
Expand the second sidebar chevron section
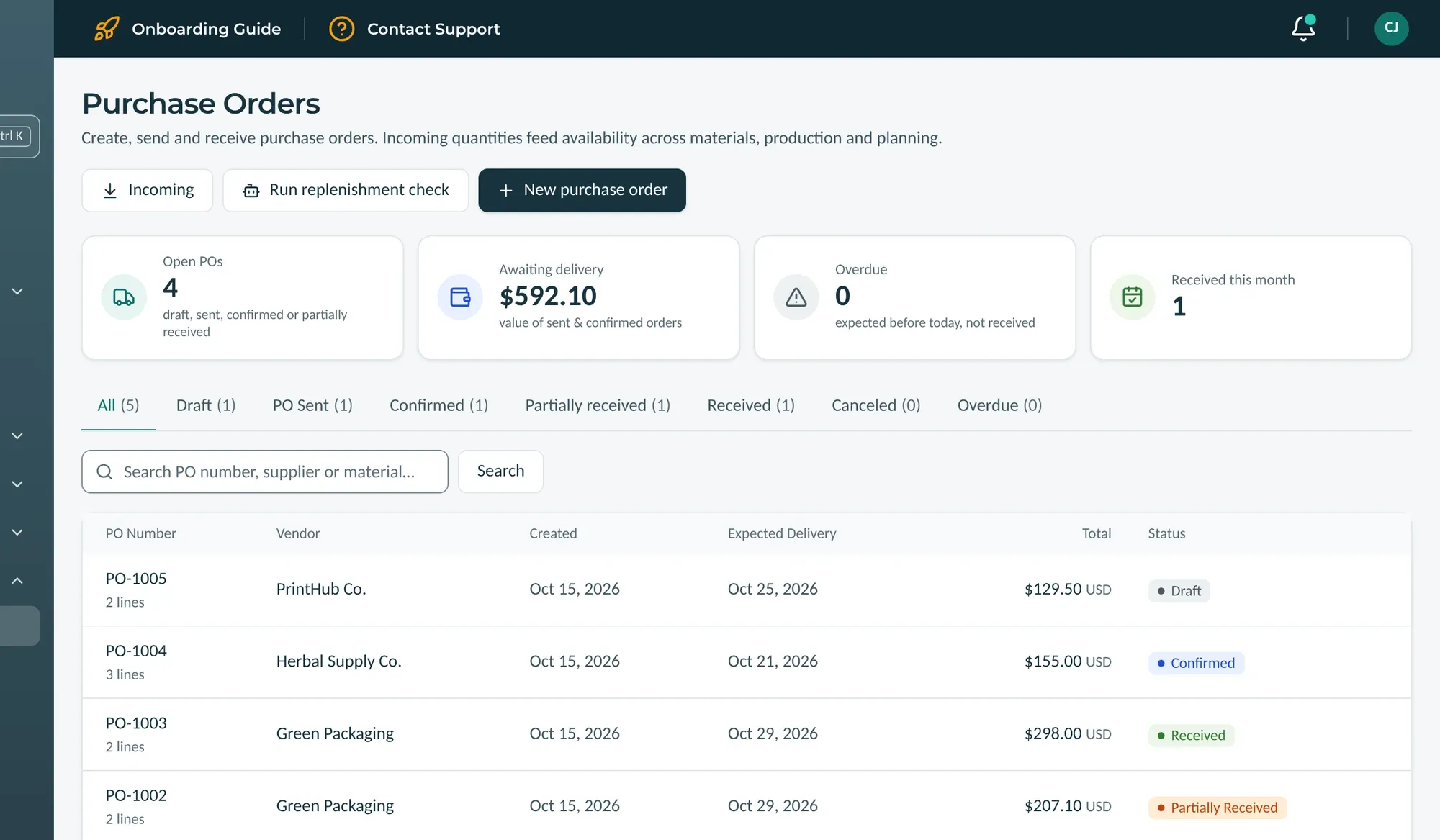click(17, 436)
